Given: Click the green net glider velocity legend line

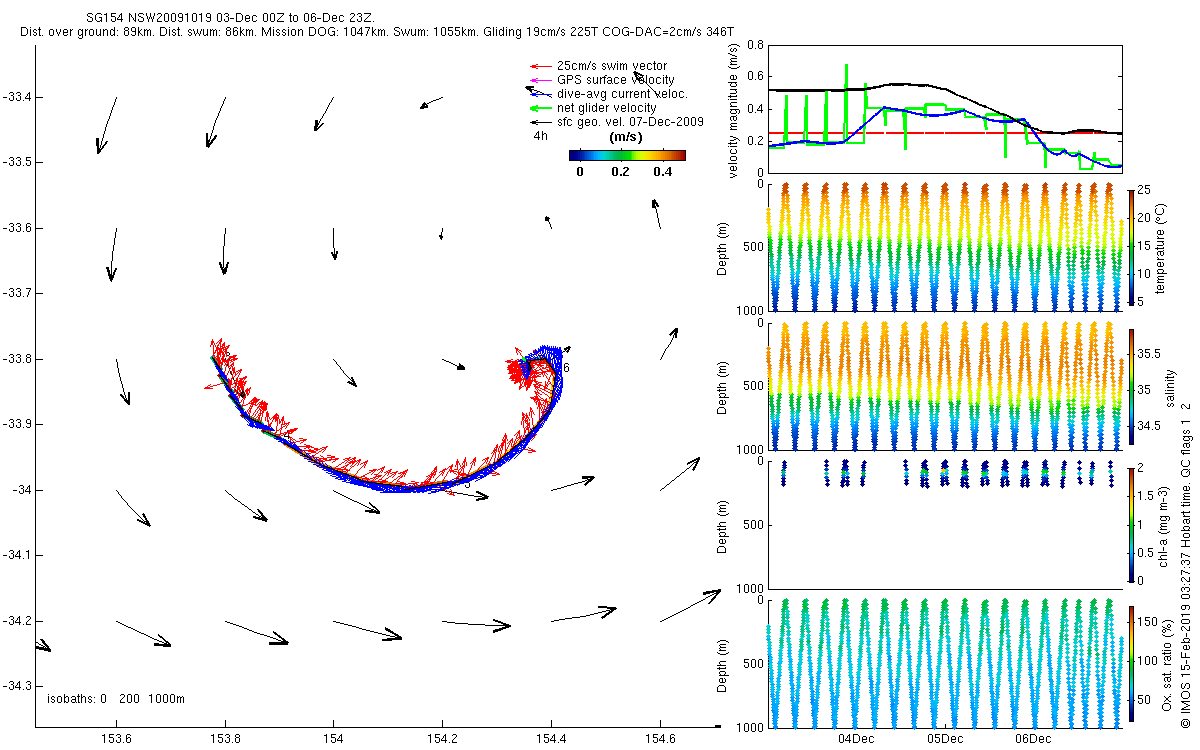Looking at the screenshot, I should pos(540,107).
